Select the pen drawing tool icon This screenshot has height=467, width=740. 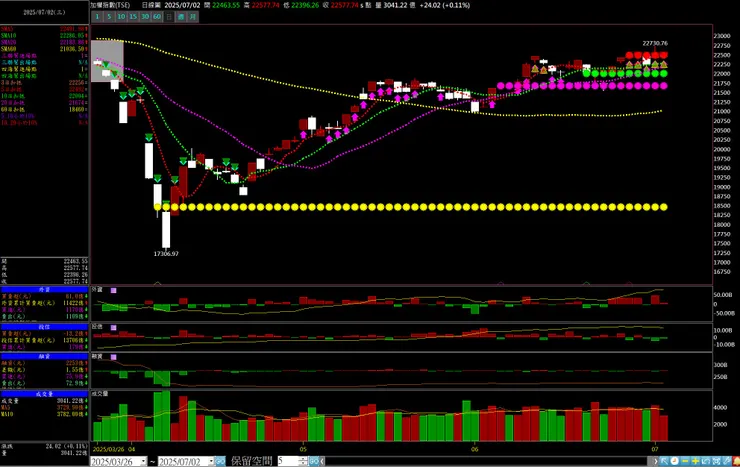(x=726, y=461)
